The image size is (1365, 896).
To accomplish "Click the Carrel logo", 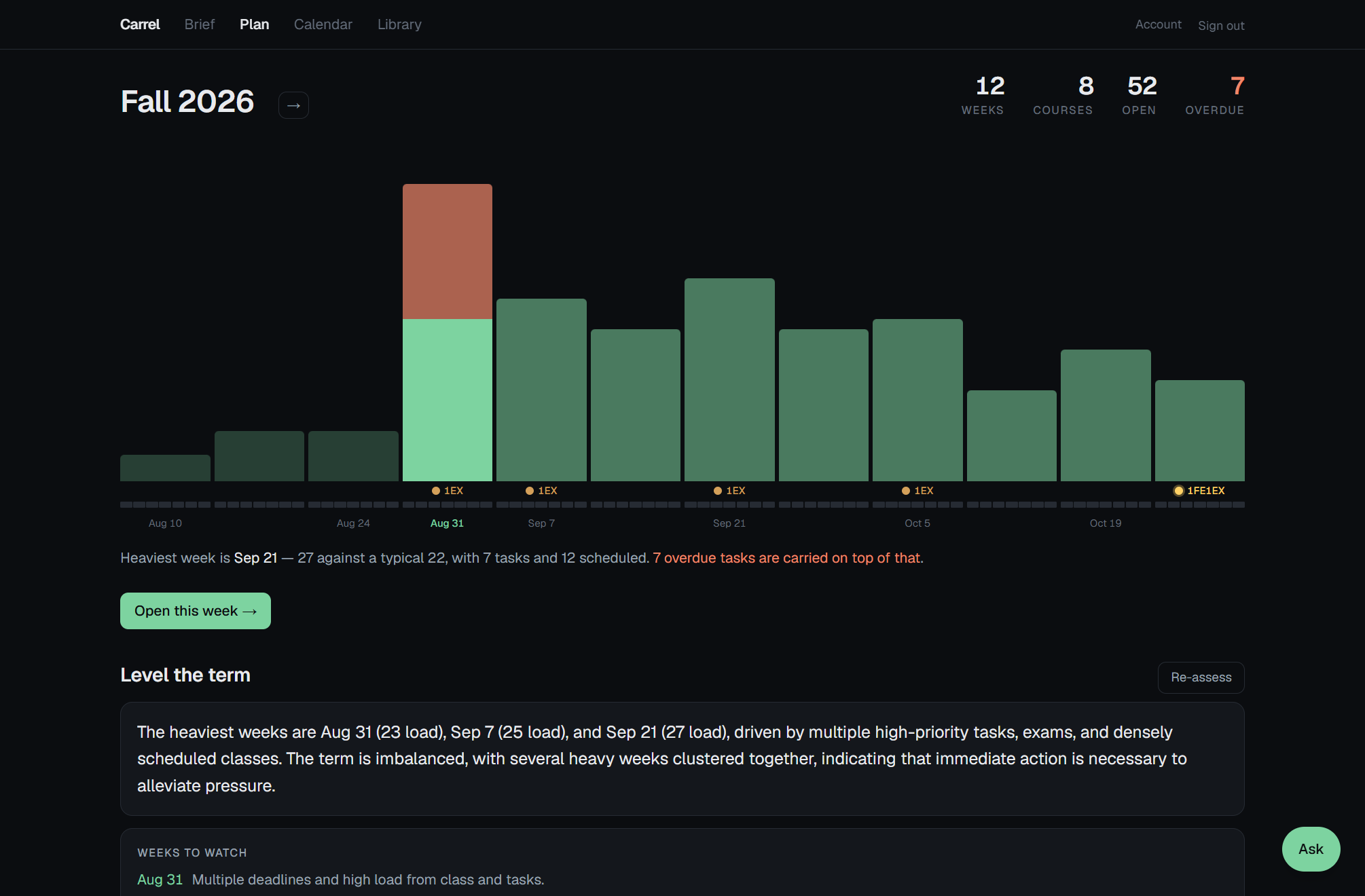I will tap(140, 24).
